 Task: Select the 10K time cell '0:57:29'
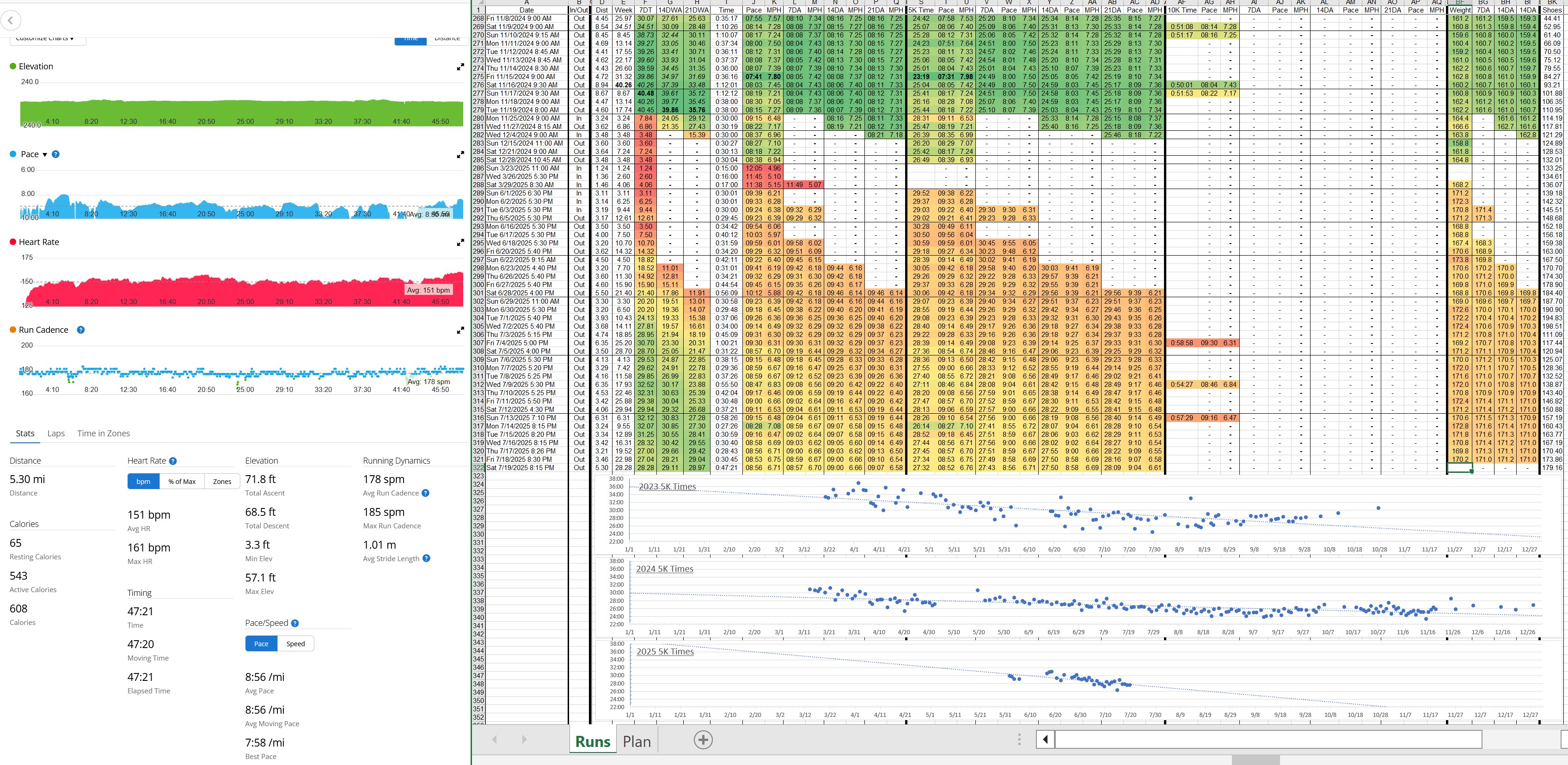pos(1182,418)
